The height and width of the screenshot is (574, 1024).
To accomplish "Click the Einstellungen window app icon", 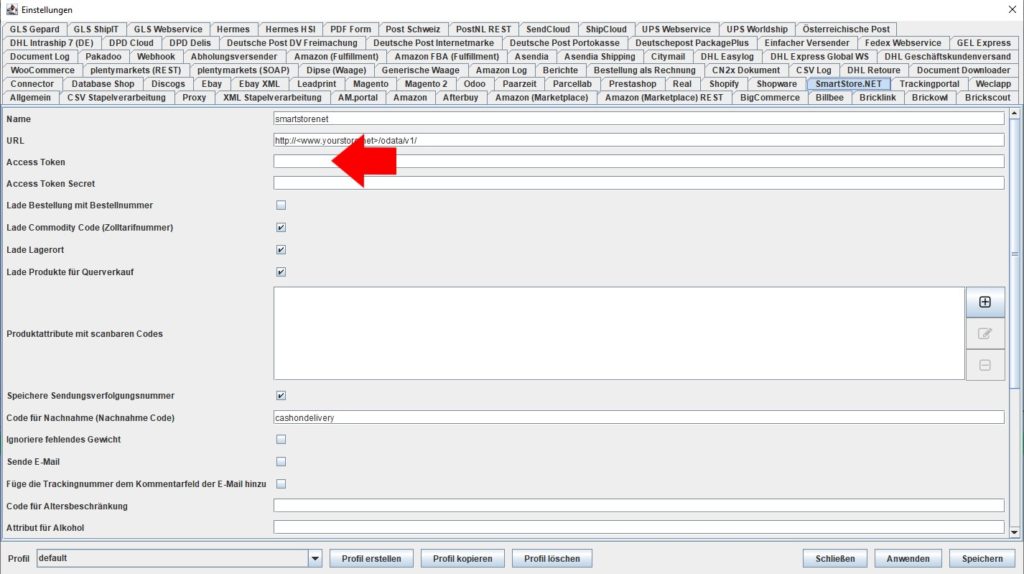I will 12,10.
